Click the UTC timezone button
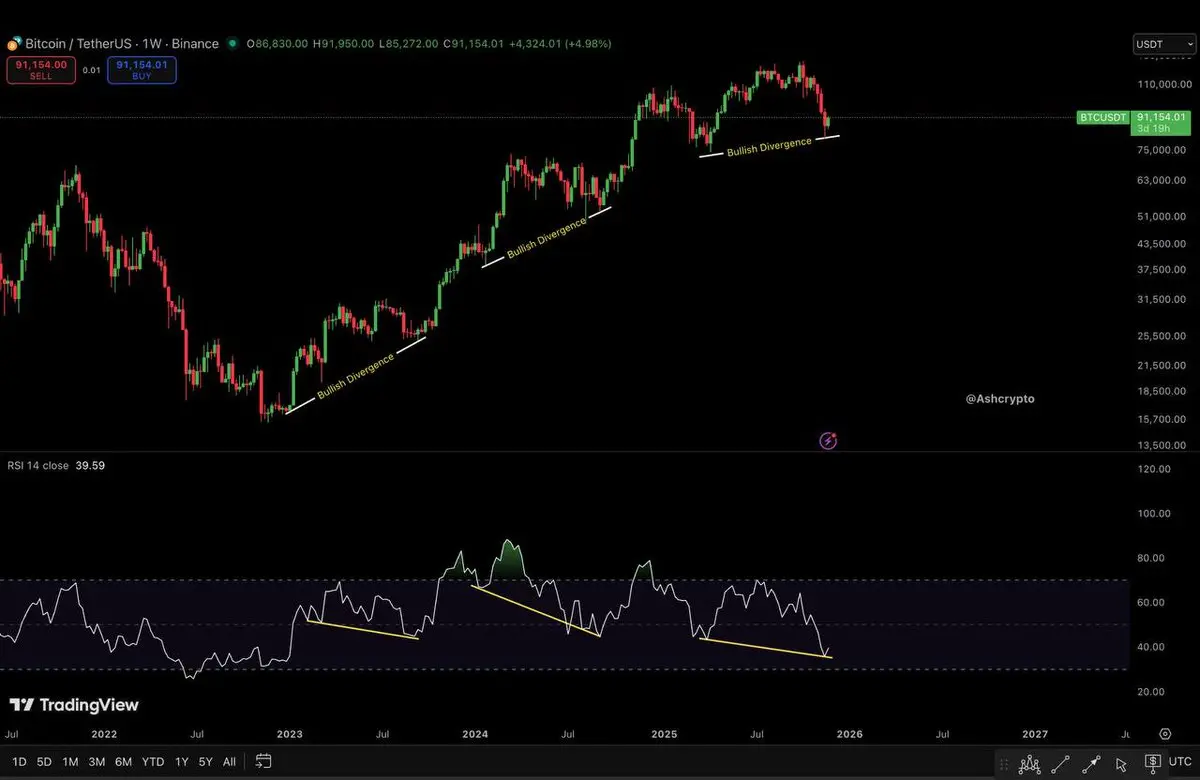The width and height of the screenshot is (1200, 780). click(x=1180, y=762)
